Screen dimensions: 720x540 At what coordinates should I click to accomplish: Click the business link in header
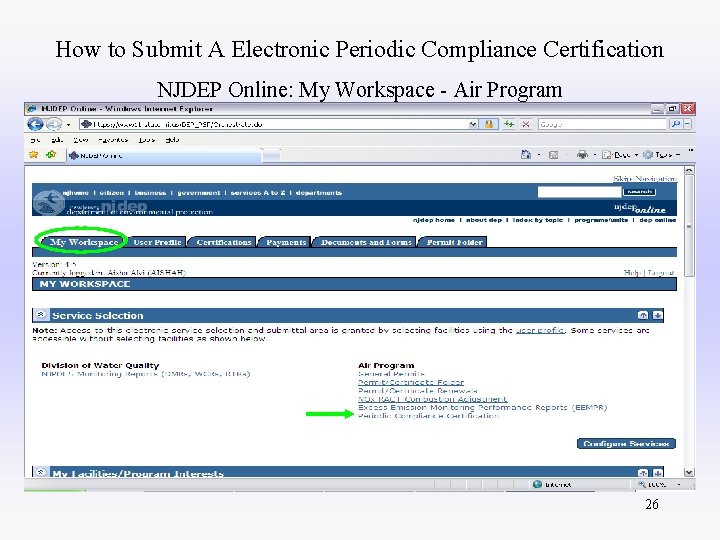pos(150,193)
